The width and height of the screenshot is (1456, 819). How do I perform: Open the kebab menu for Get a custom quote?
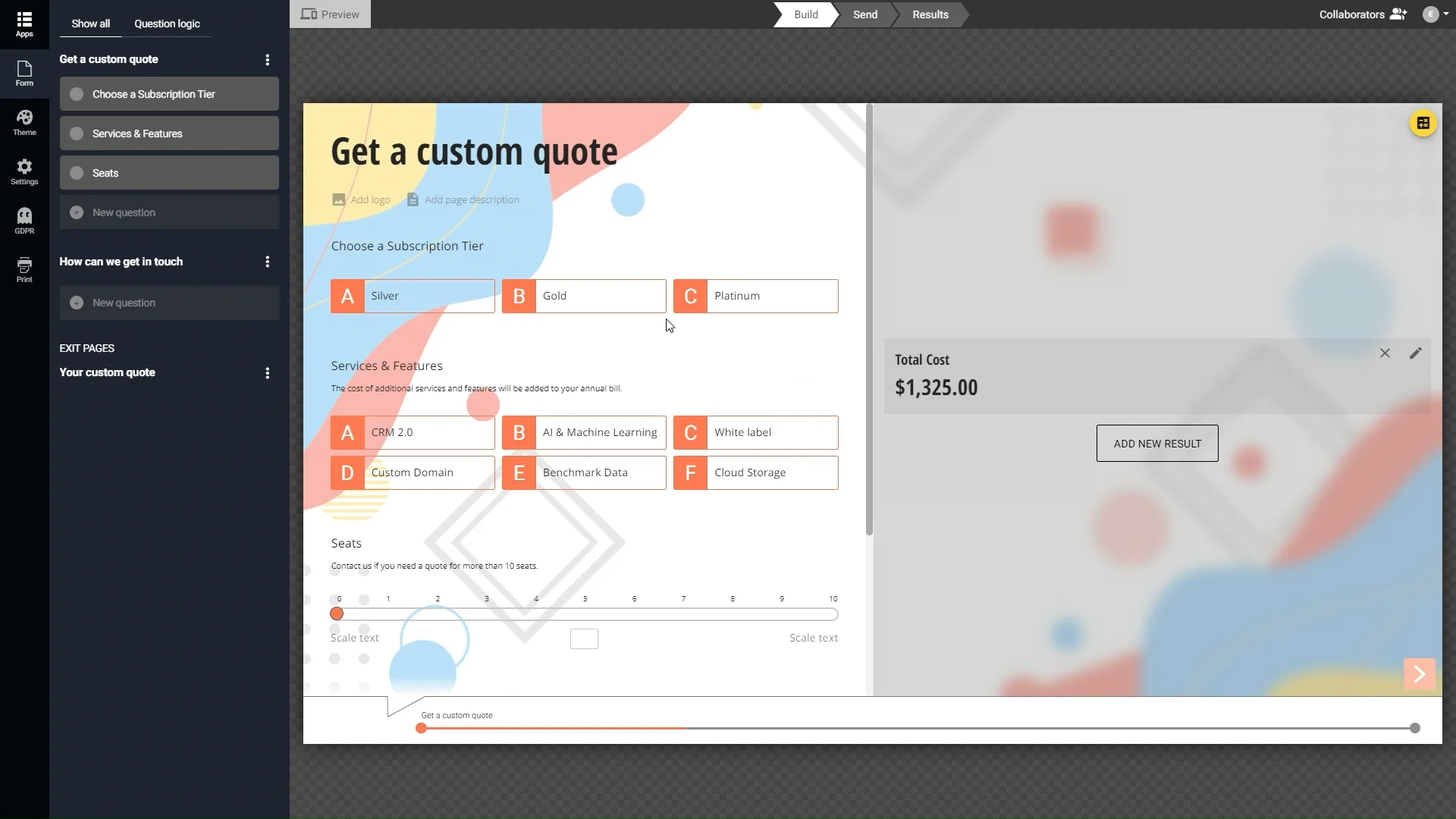tap(267, 59)
